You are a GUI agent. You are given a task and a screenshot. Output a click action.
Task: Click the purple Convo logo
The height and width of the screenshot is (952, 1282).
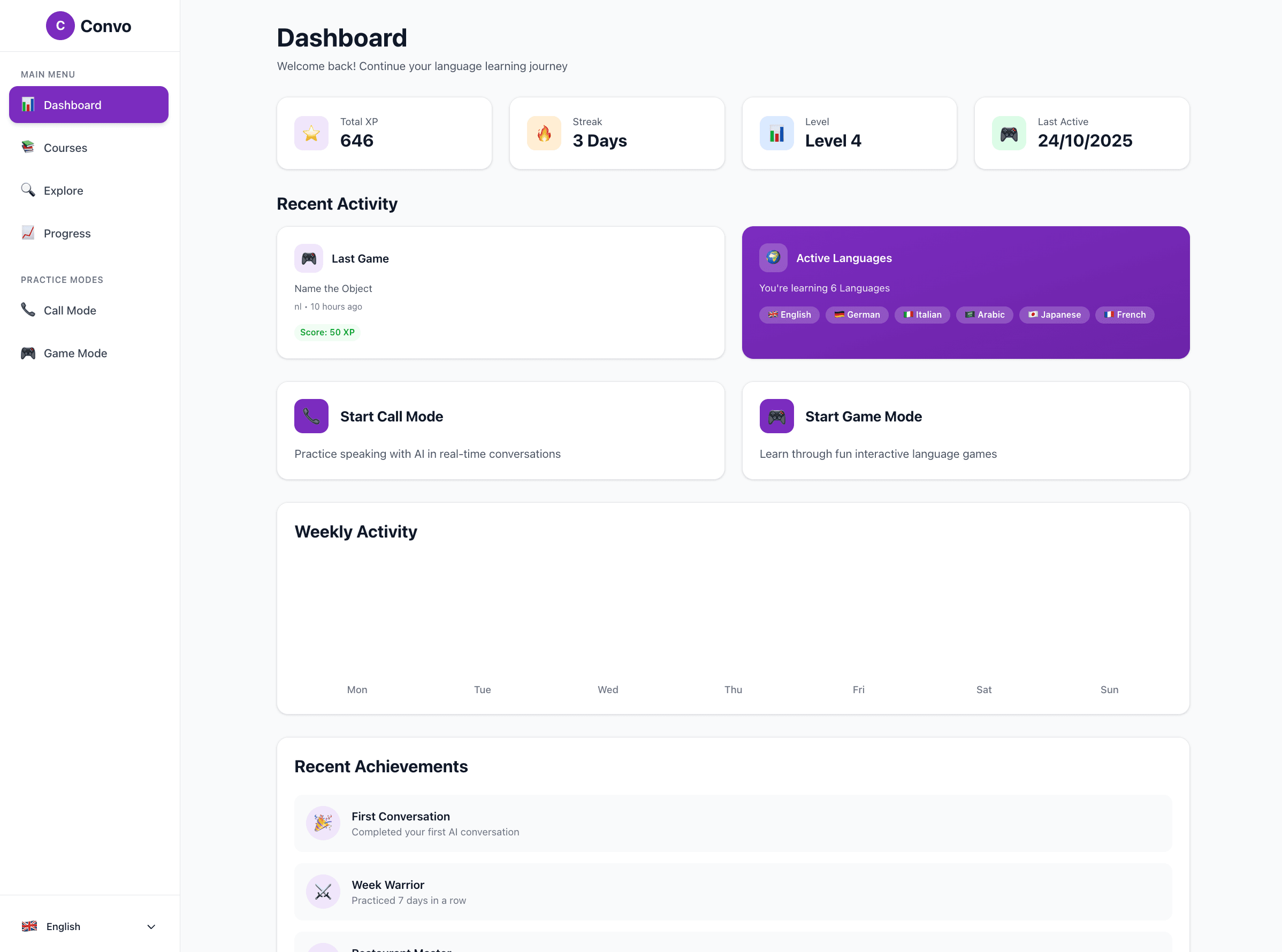coord(60,25)
